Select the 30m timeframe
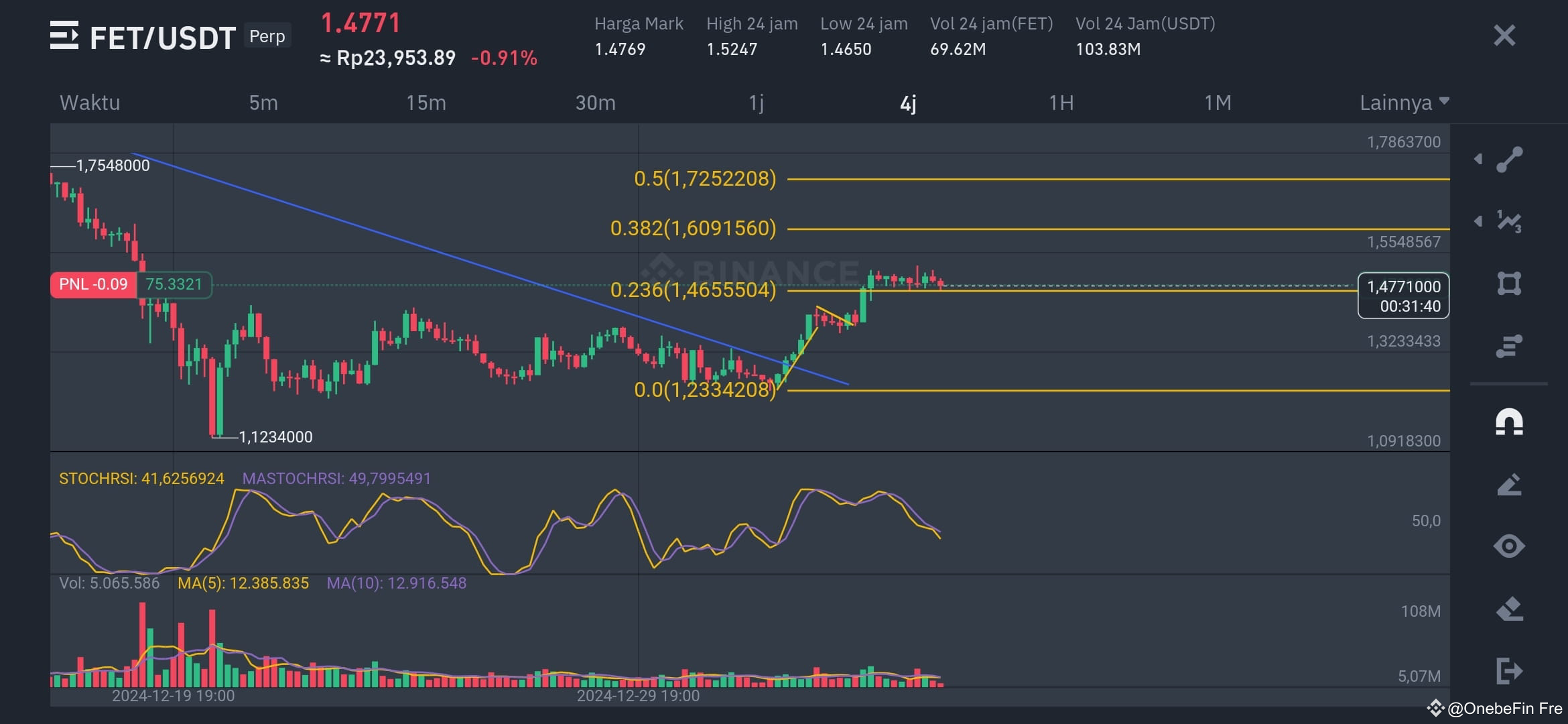The width and height of the screenshot is (1568, 724). tap(596, 103)
